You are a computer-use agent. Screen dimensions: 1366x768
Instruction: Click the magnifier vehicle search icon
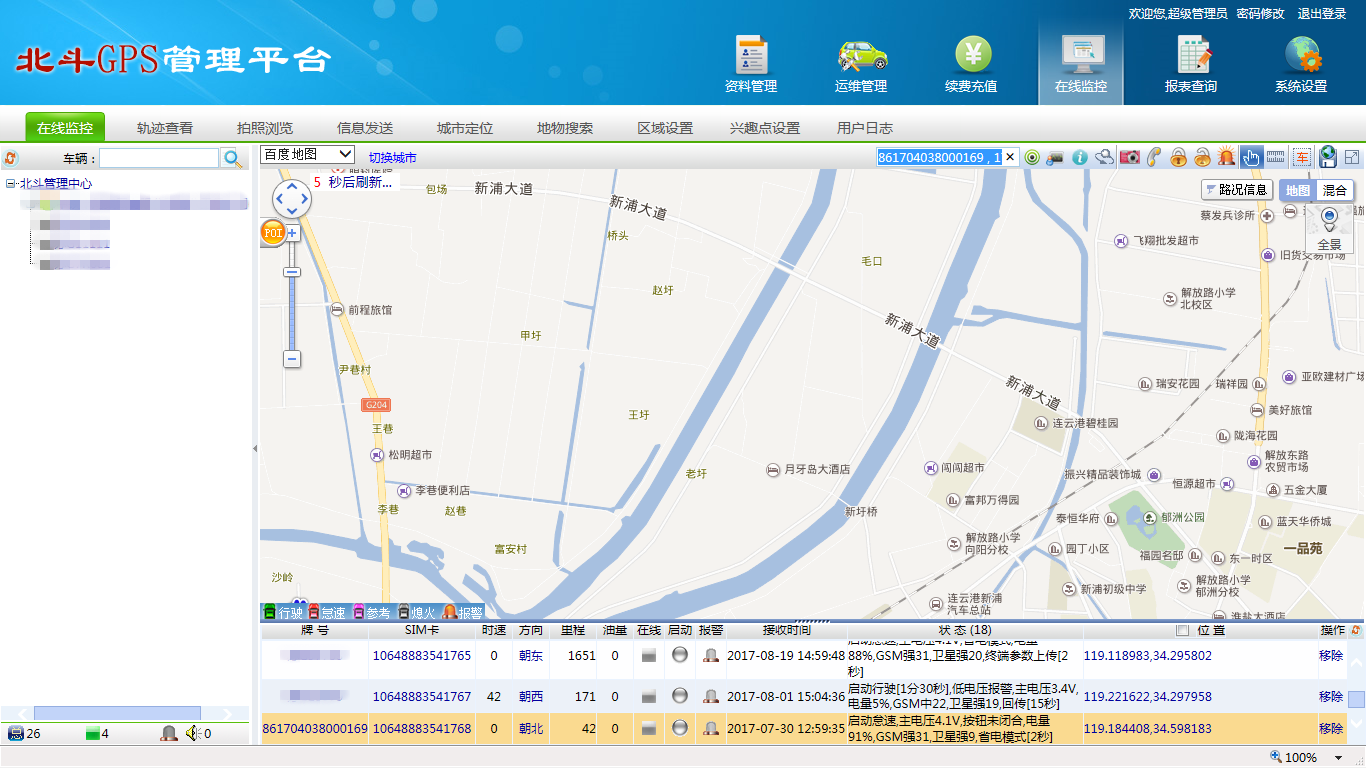pos(233,158)
